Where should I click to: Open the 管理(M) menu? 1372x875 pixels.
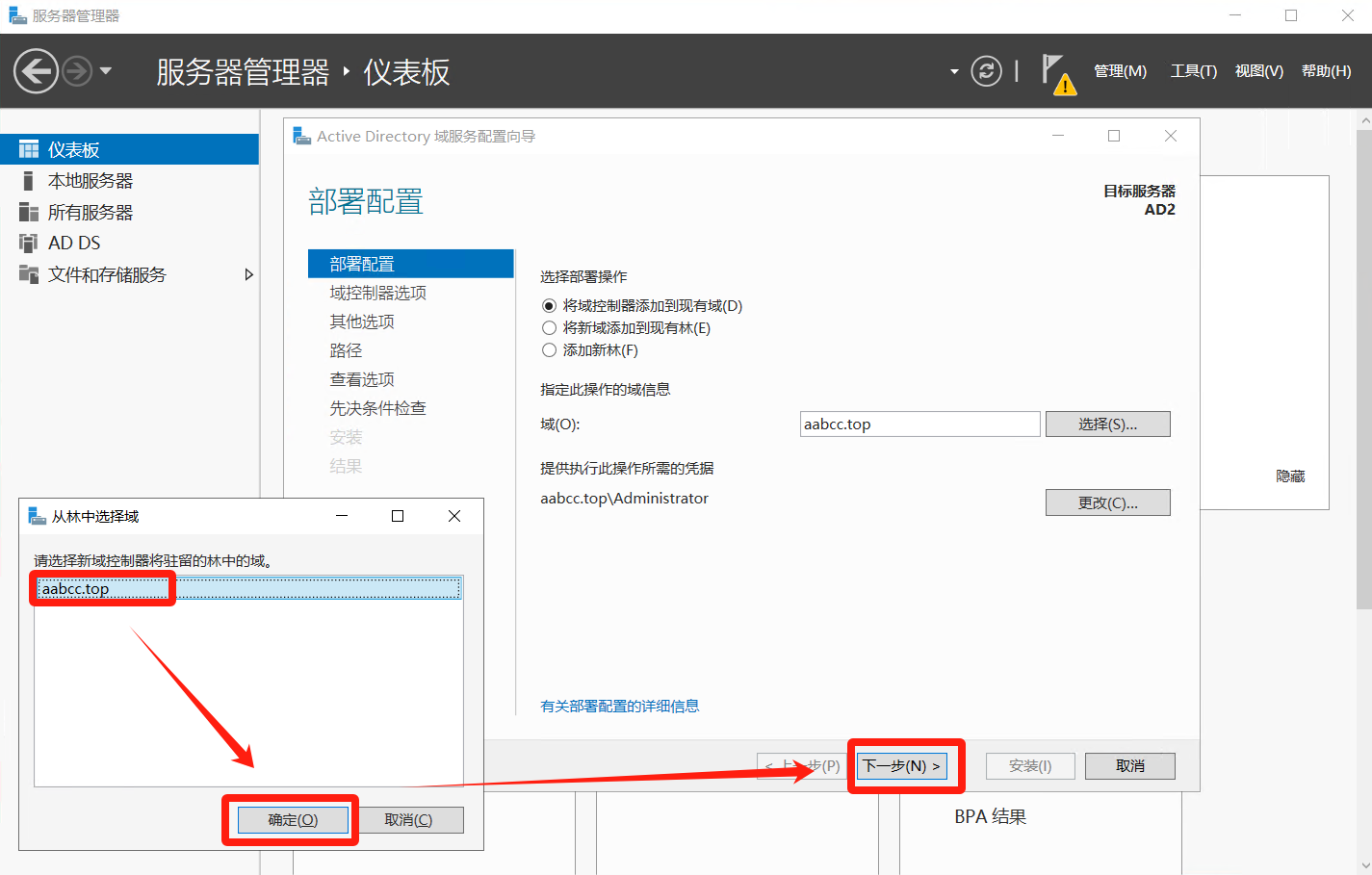click(1120, 71)
